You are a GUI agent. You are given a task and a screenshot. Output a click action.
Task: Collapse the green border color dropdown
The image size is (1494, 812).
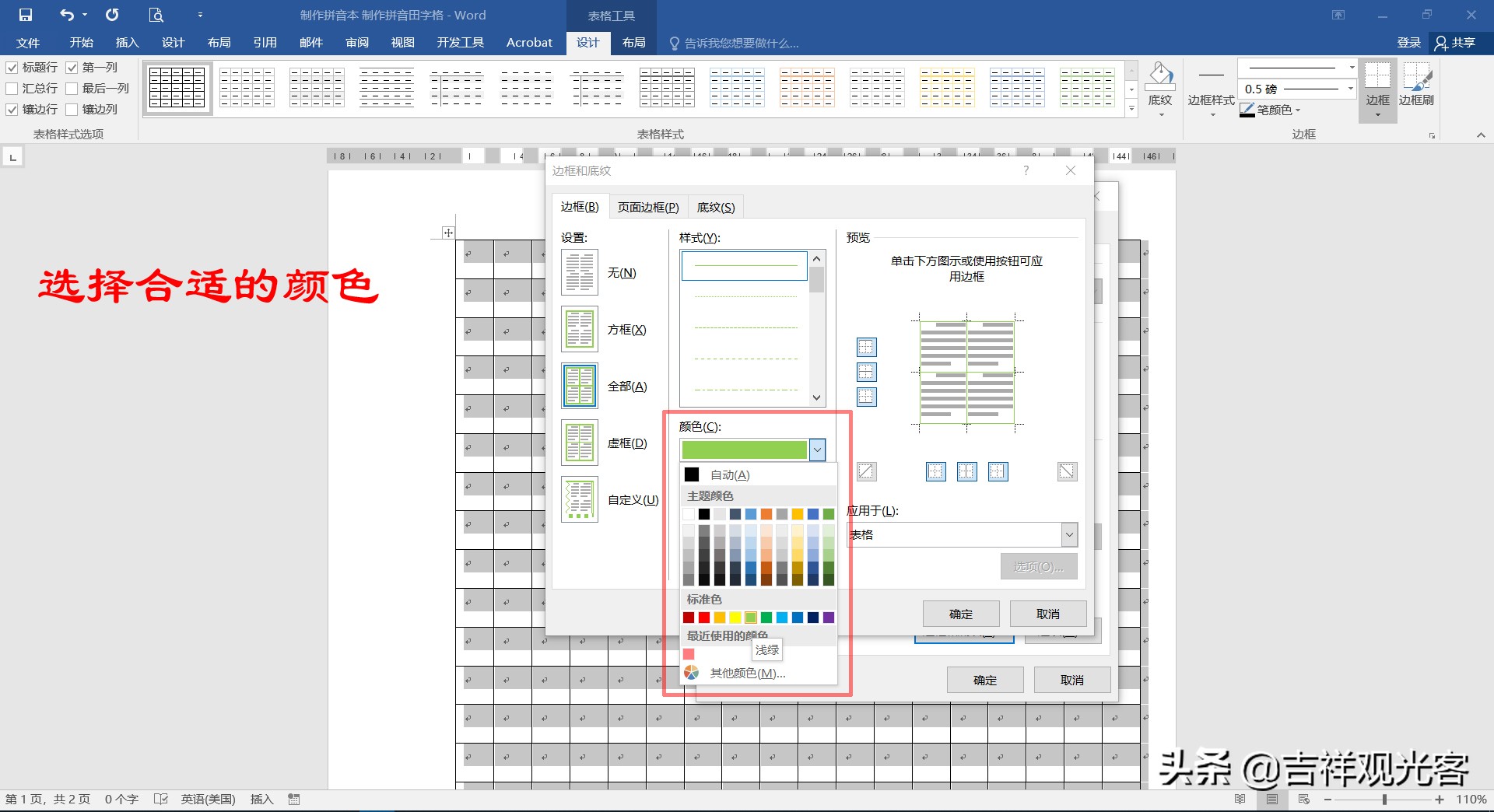point(817,450)
